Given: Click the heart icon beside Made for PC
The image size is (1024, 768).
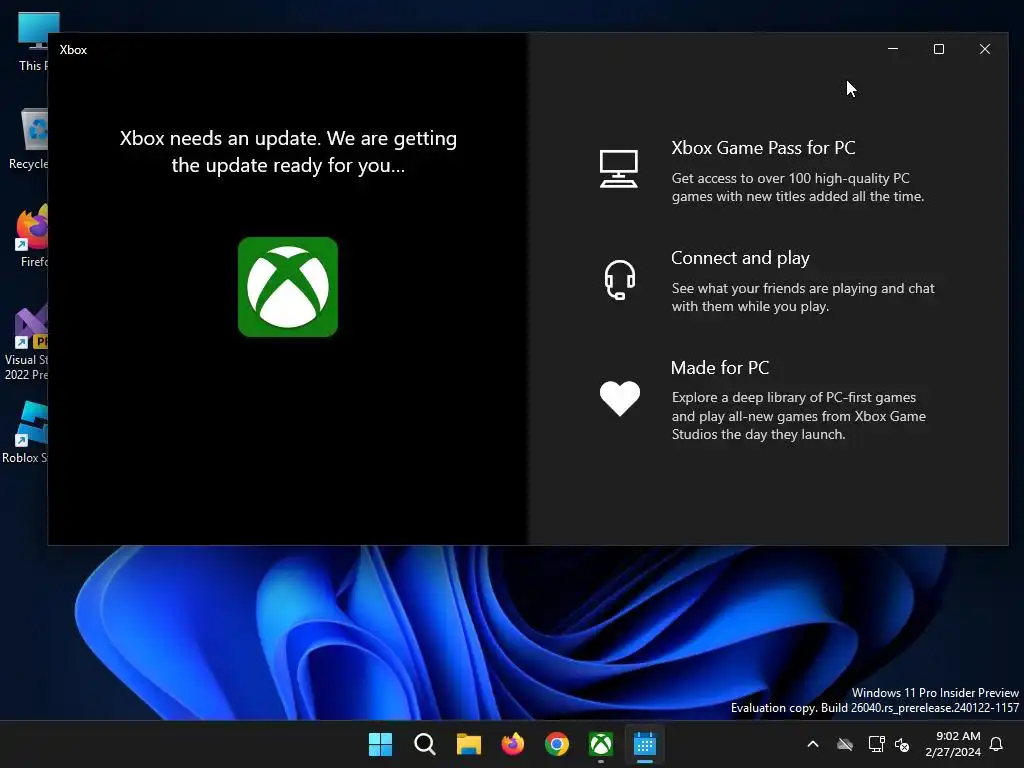Looking at the screenshot, I should [x=620, y=398].
